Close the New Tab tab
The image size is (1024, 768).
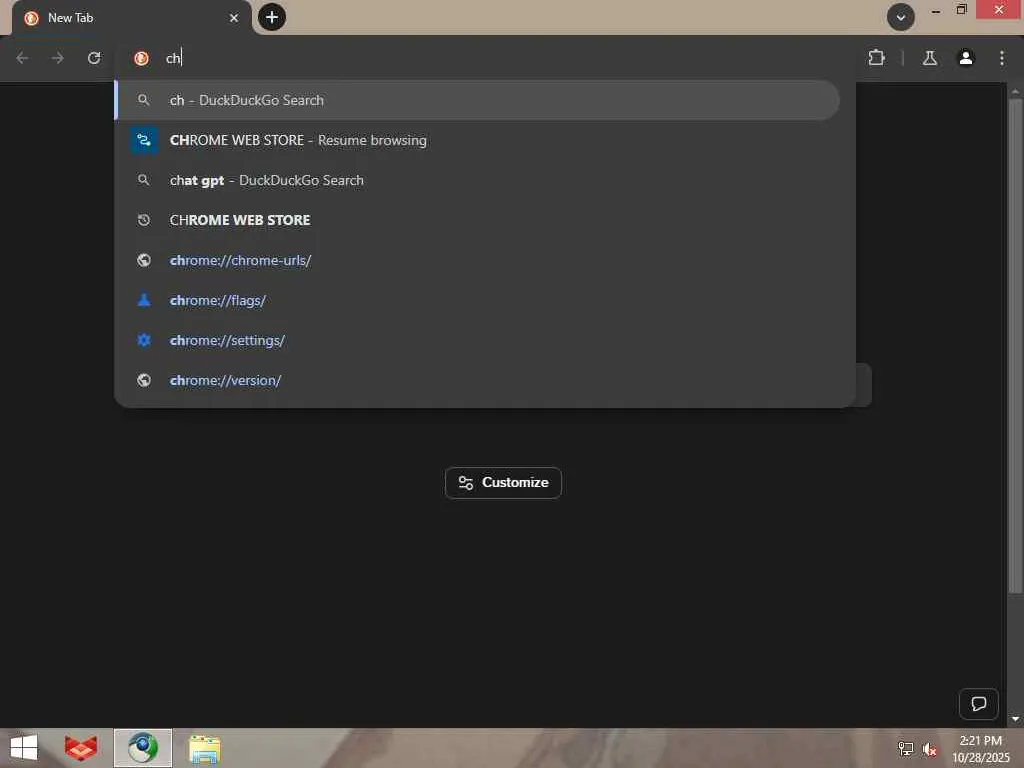coord(234,18)
